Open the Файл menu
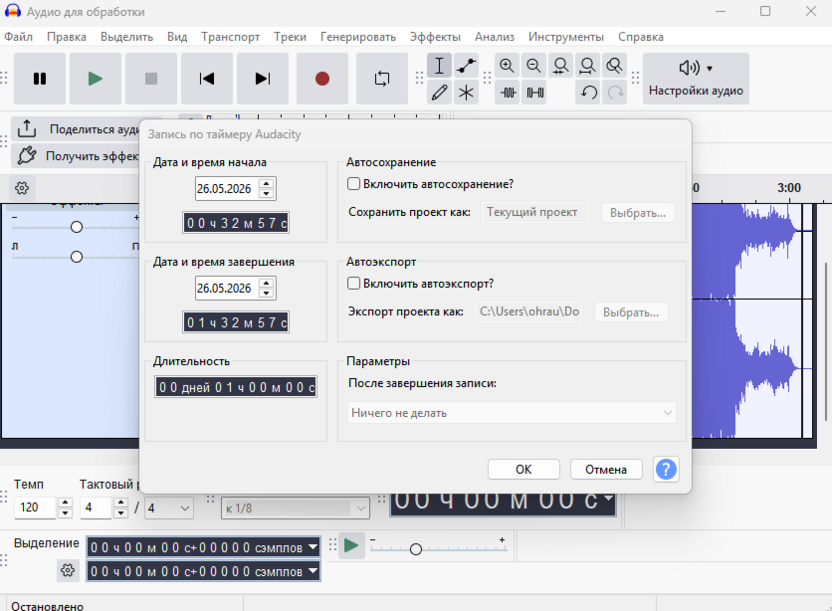832x611 pixels. [x=19, y=37]
